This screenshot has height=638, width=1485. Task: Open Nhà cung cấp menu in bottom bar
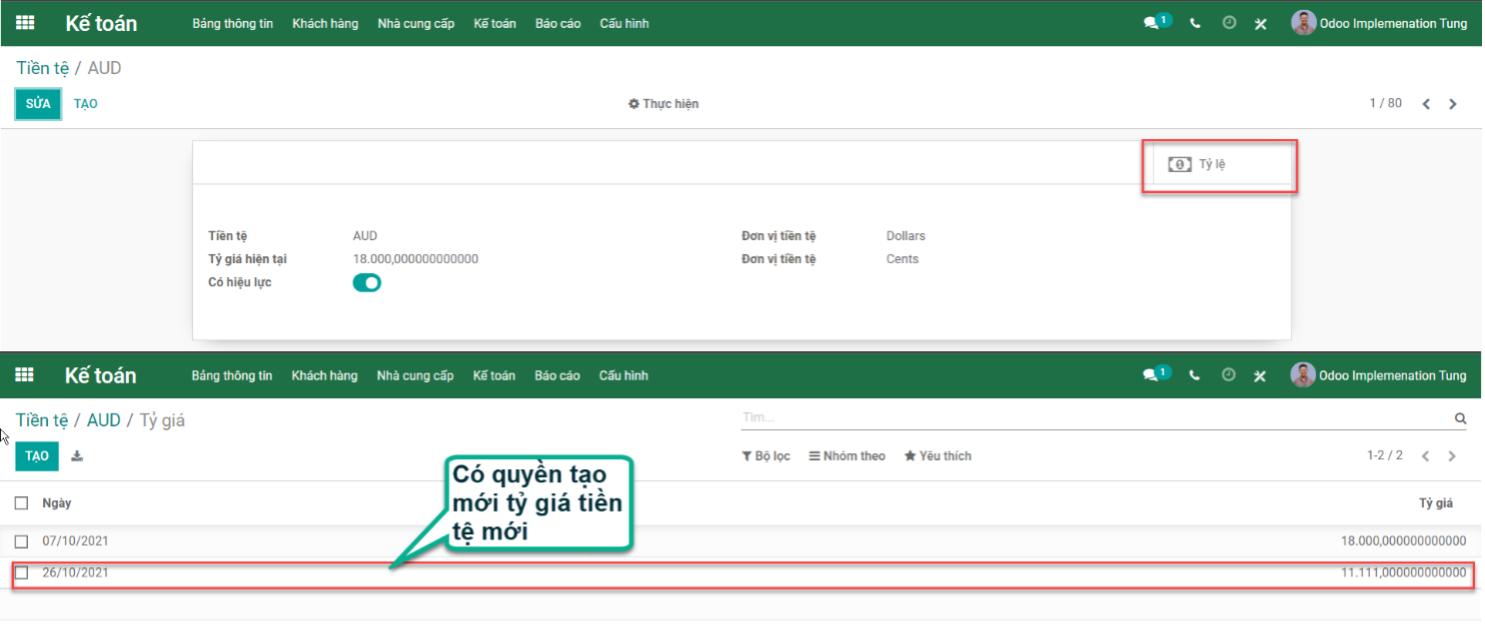(415, 375)
